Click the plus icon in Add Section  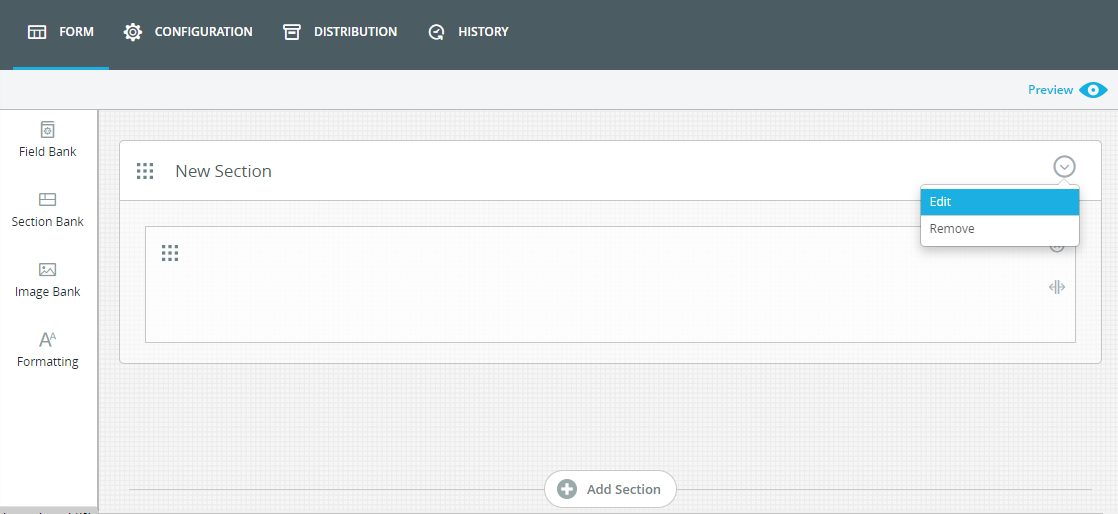[x=567, y=489]
